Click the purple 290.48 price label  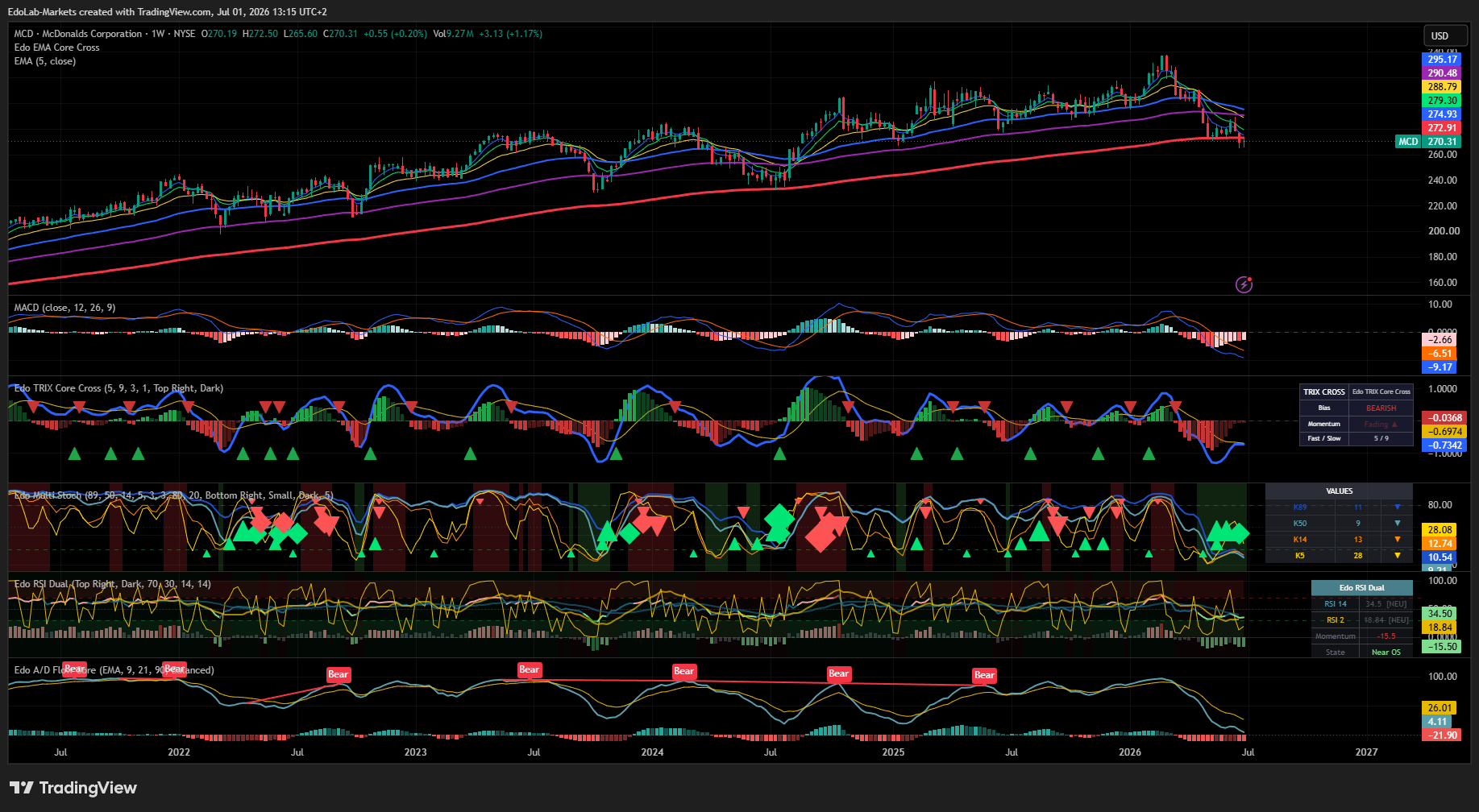[1442, 73]
